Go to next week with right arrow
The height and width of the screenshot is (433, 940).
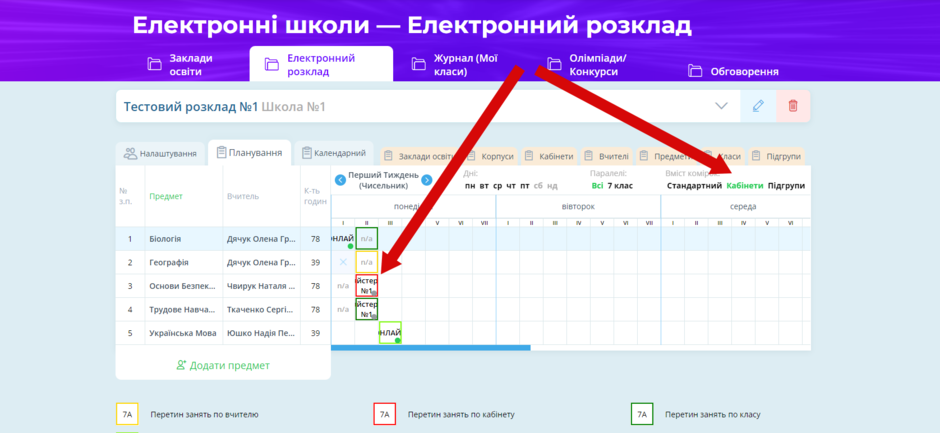[x=427, y=180]
